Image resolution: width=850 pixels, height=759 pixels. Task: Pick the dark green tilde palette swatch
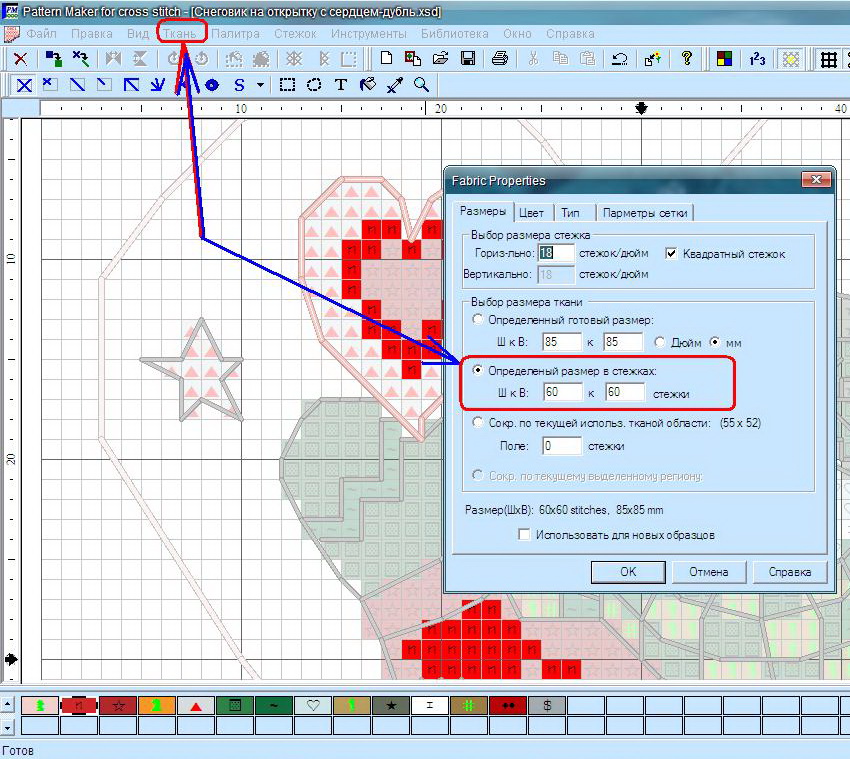point(274,705)
